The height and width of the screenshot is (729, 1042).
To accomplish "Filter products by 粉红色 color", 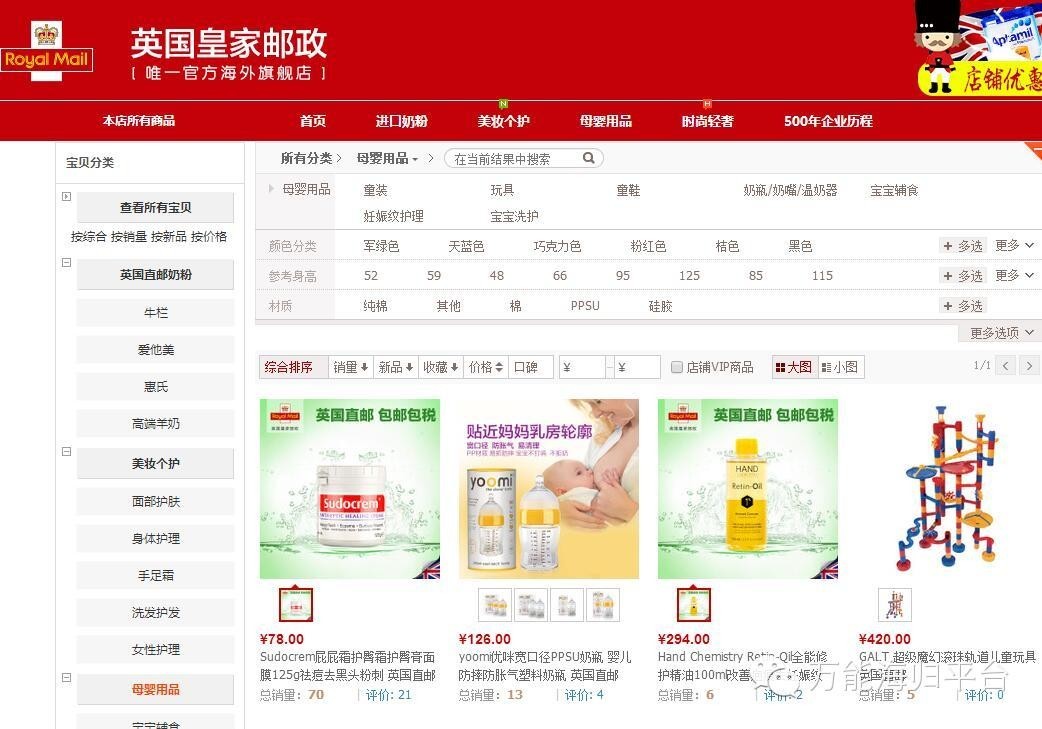I will 648,245.
